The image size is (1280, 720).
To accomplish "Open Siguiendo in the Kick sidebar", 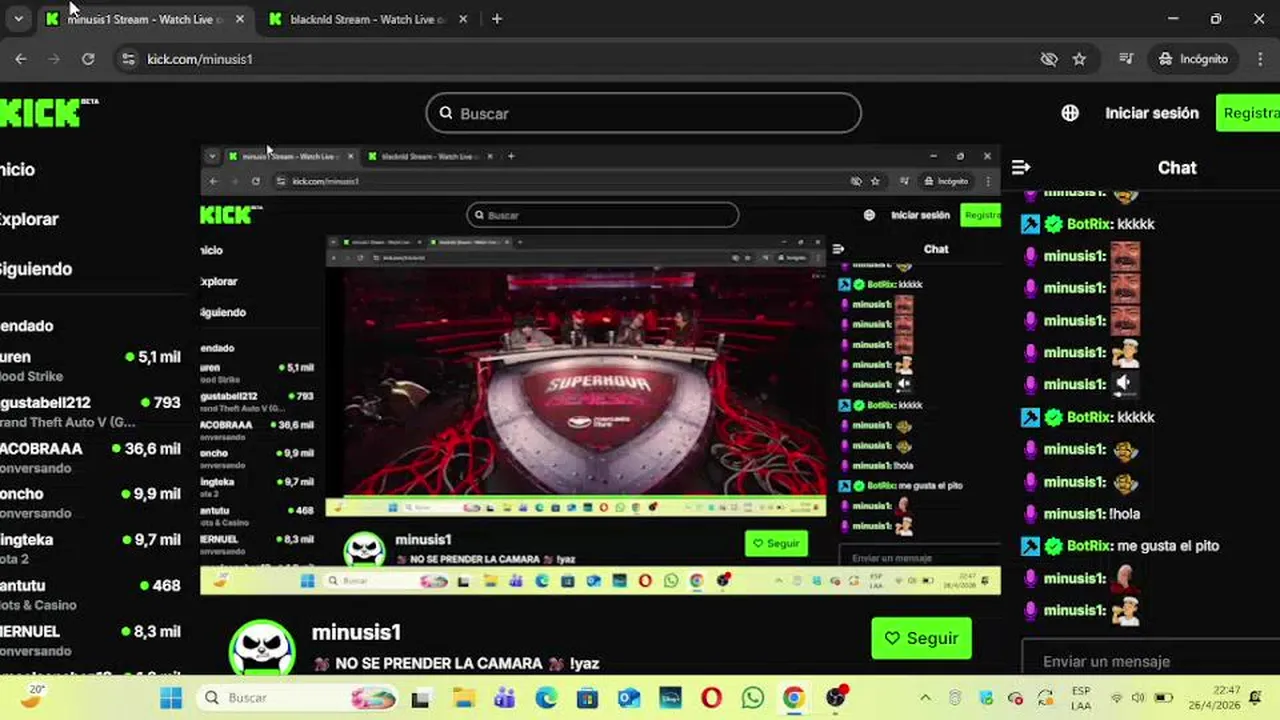I will pyautogui.click(x=36, y=268).
